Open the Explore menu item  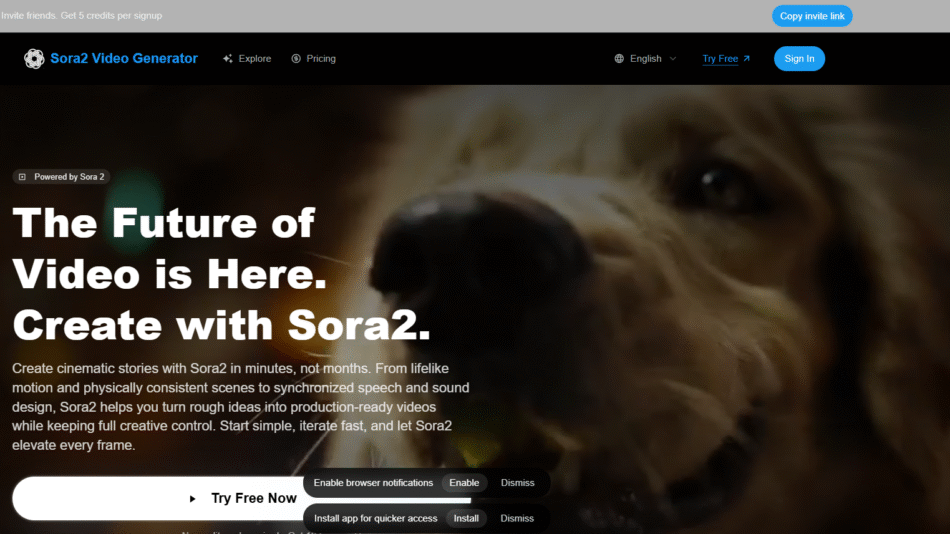[247, 59]
